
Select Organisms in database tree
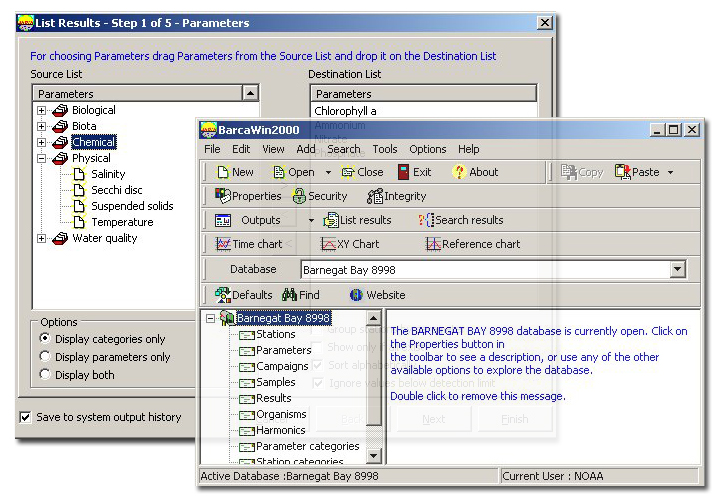pos(281,414)
